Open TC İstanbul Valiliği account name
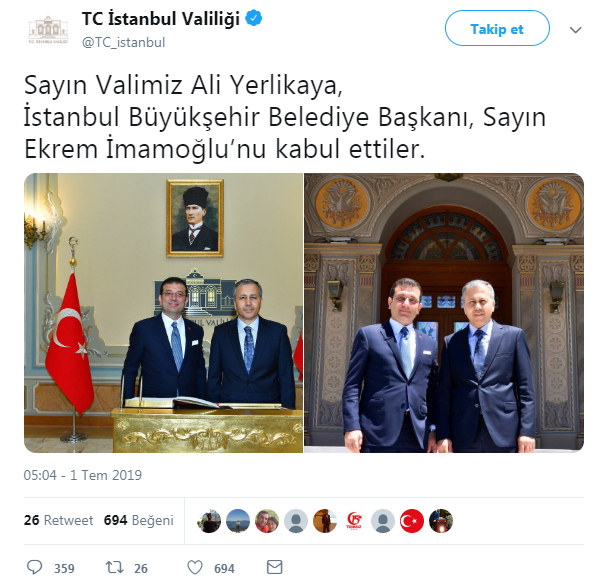The width and height of the screenshot is (609, 588). click(x=161, y=19)
